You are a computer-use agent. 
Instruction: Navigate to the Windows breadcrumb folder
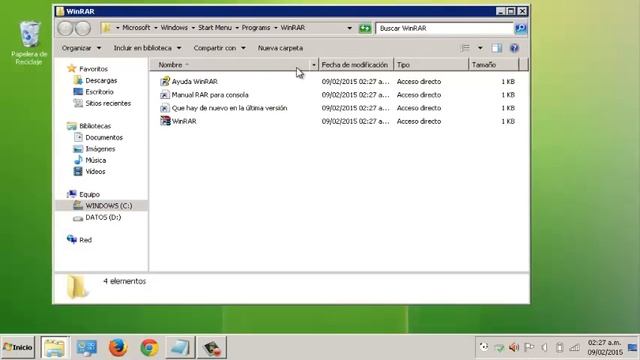tap(174, 28)
